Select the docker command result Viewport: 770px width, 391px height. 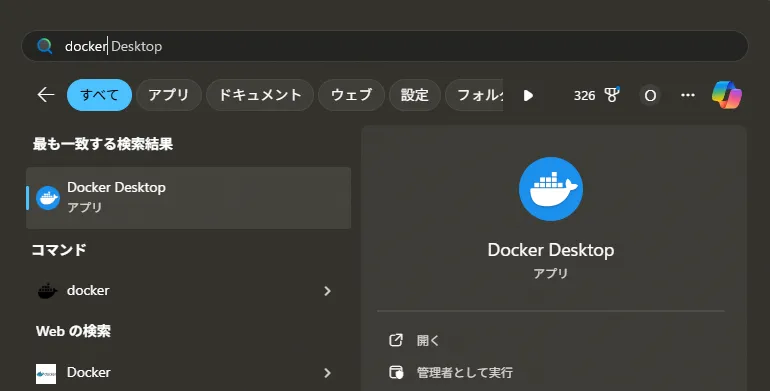pos(189,291)
